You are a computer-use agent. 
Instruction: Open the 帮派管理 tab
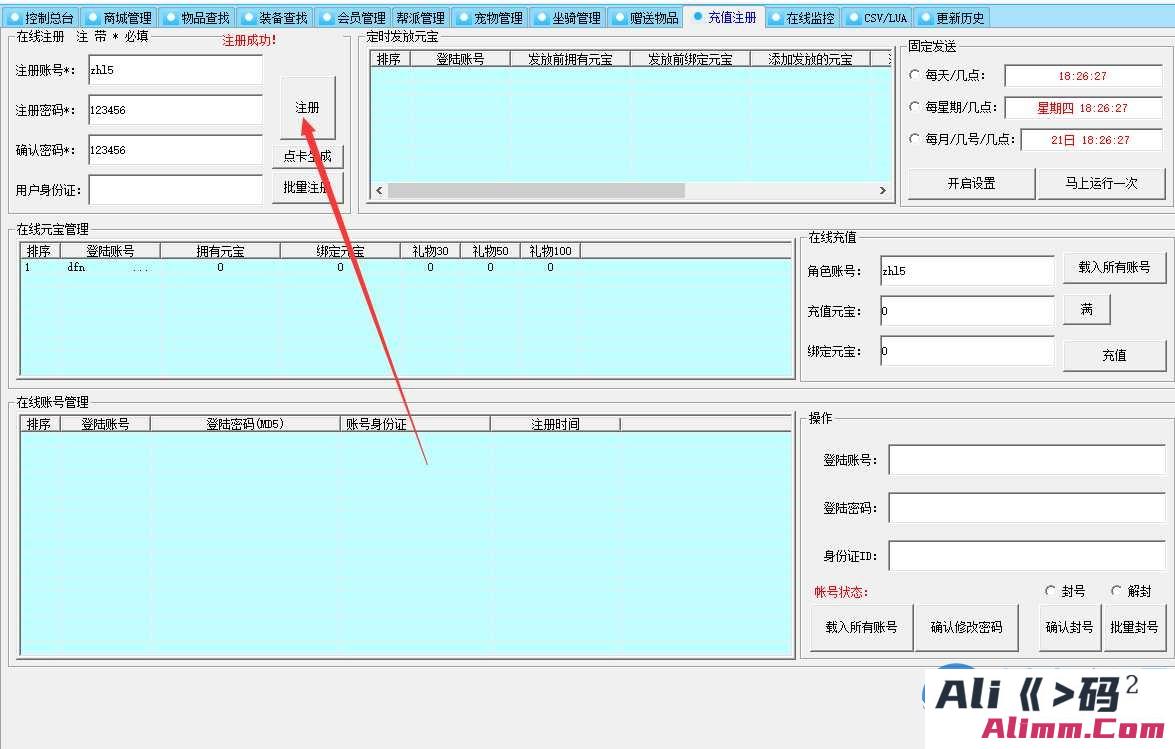pos(420,17)
